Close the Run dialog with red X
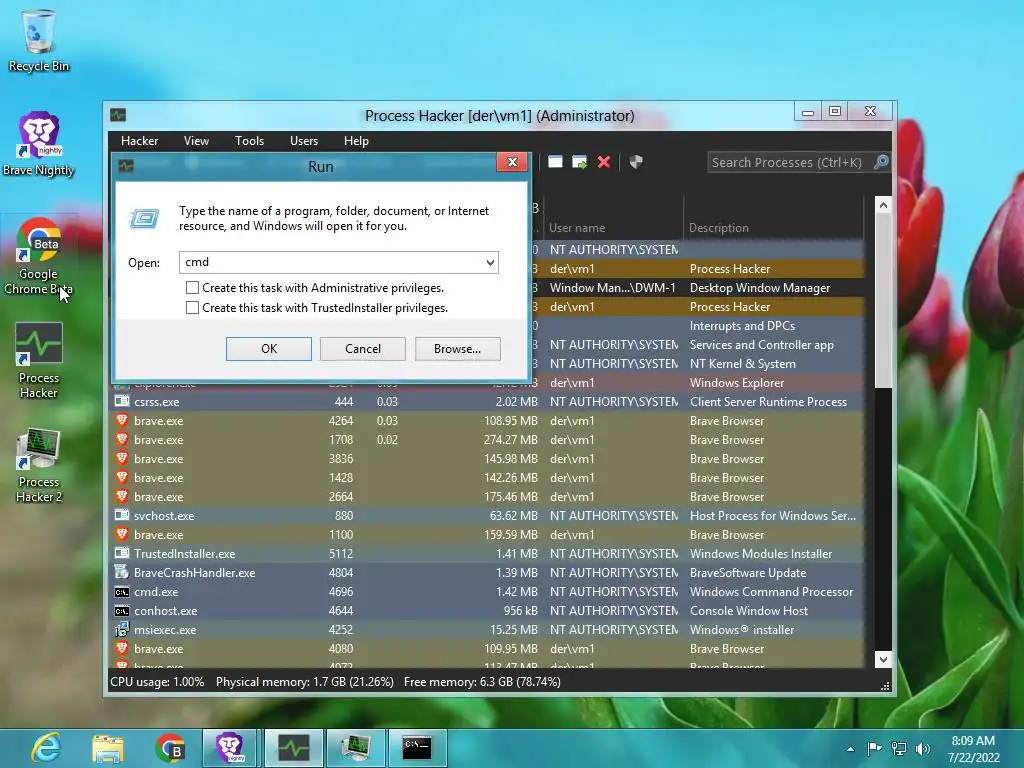This screenshot has width=1024, height=768. [x=512, y=162]
